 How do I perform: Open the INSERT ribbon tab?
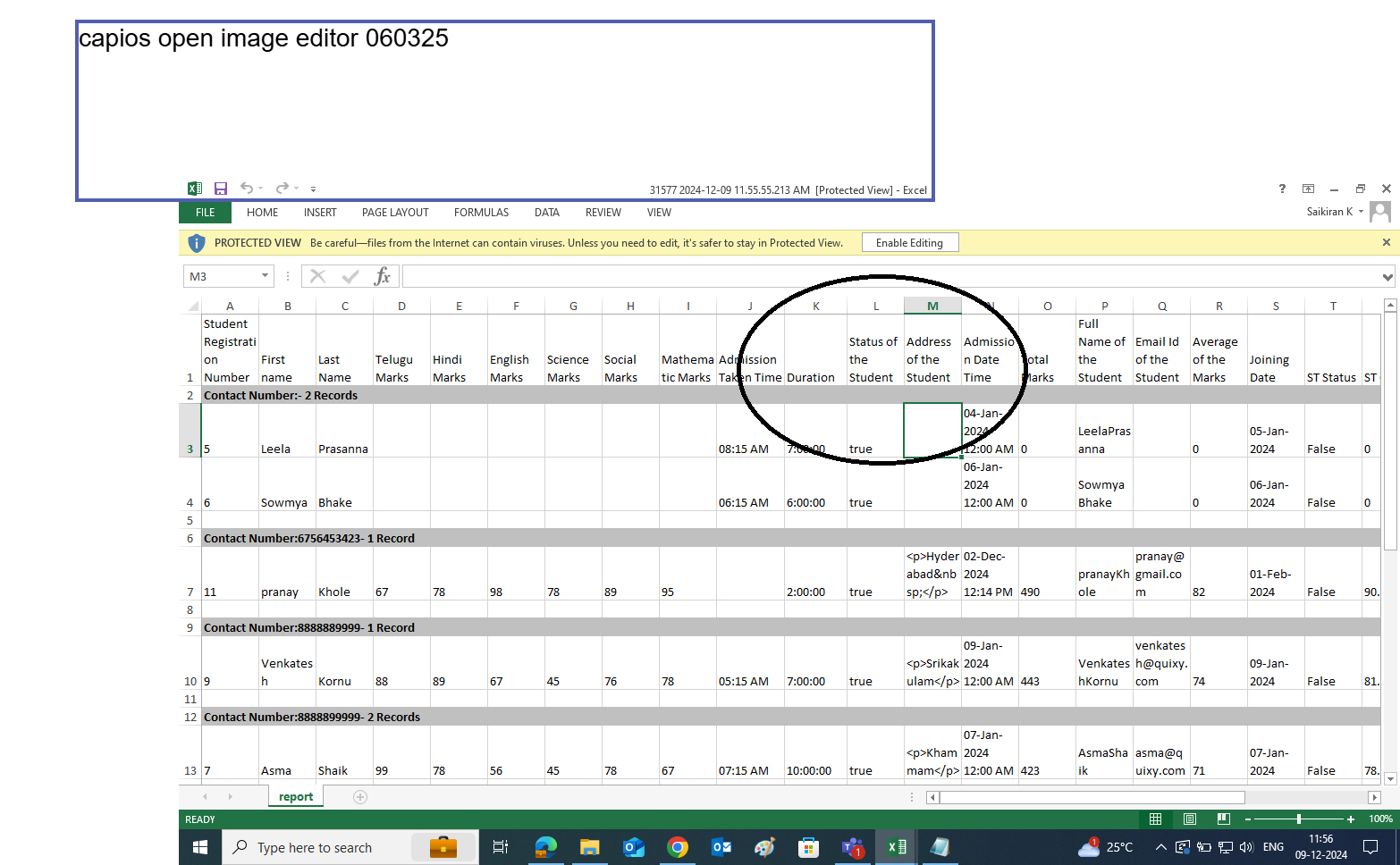[x=320, y=213]
